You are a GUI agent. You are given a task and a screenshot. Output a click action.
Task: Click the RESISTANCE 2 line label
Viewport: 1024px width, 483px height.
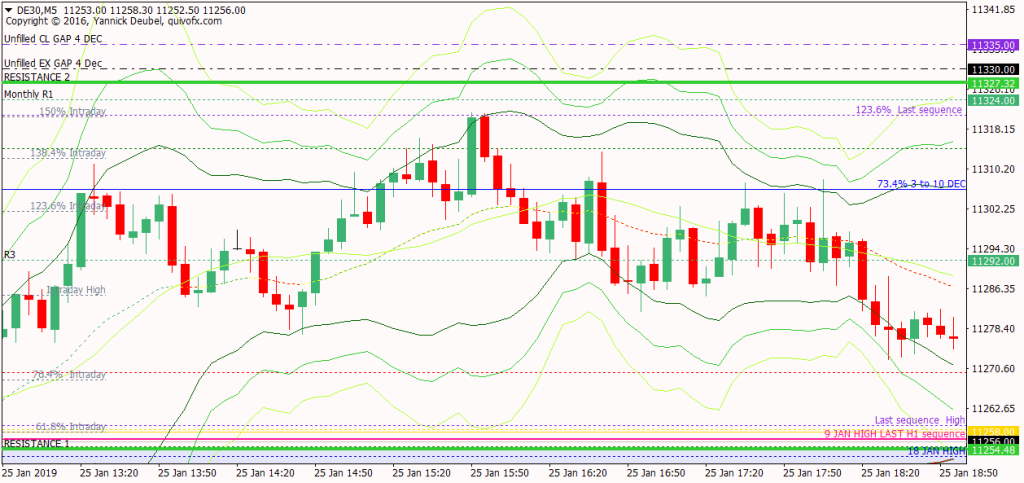[37, 77]
